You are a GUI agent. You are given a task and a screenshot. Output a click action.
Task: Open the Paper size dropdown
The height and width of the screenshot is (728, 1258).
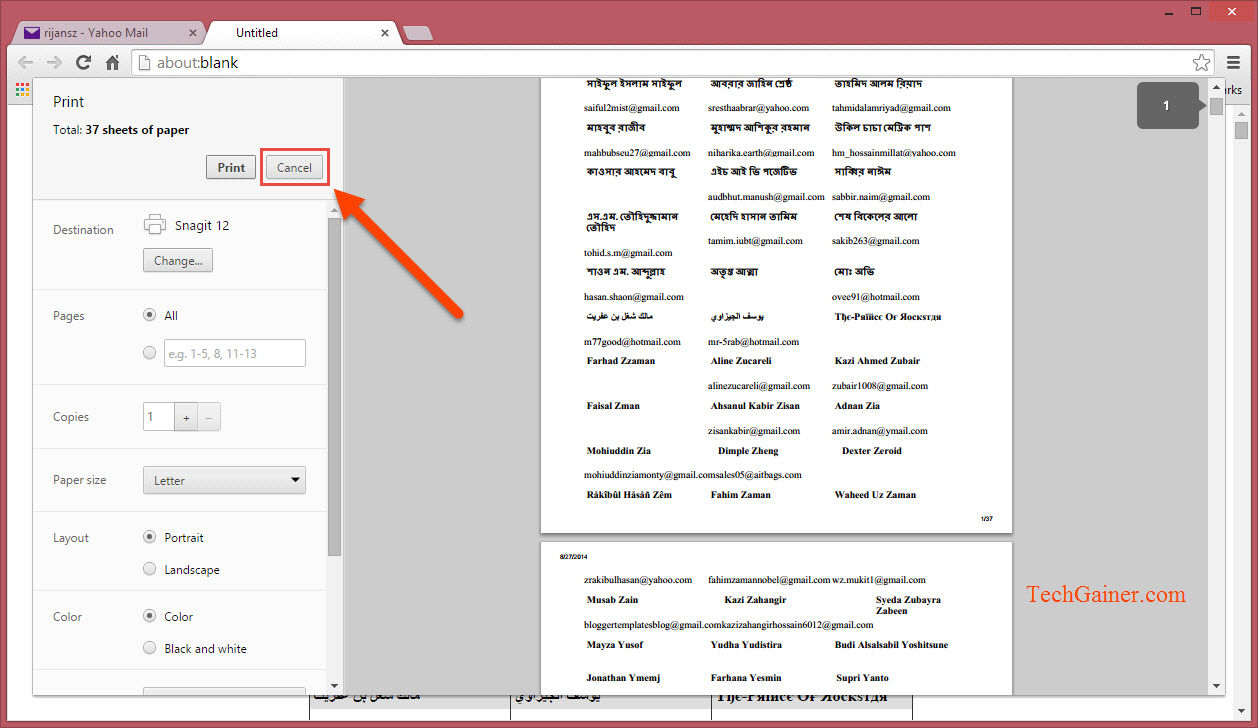(x=224, y=480)
